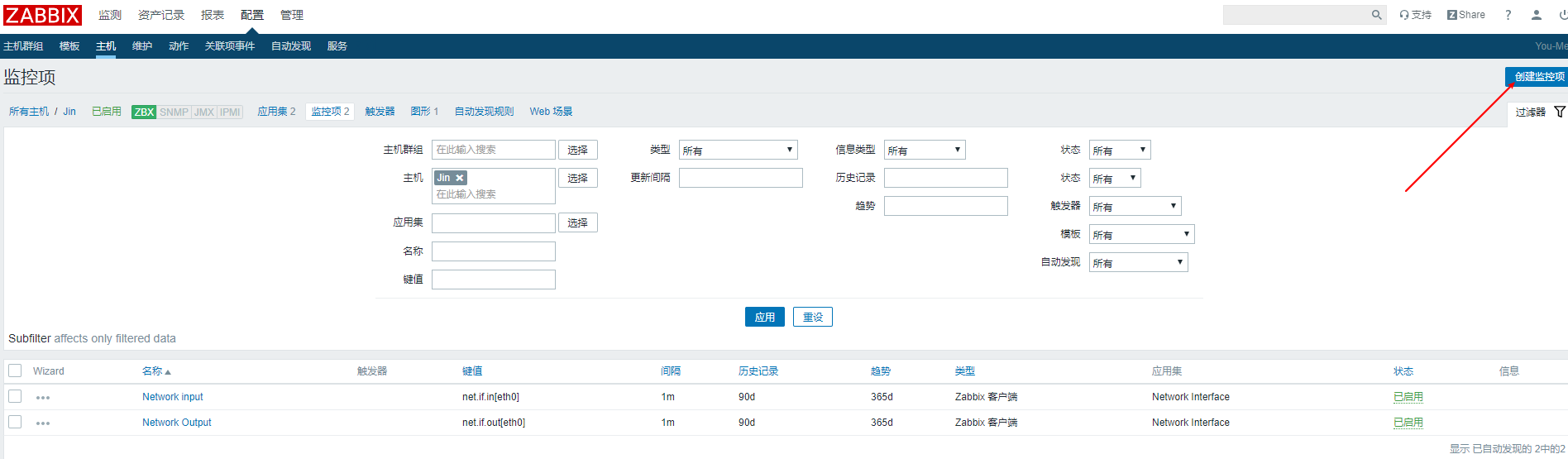This screenshot has height=459, width=1568.
Task: Open the user profile icon
Action: click(1536, 15)
